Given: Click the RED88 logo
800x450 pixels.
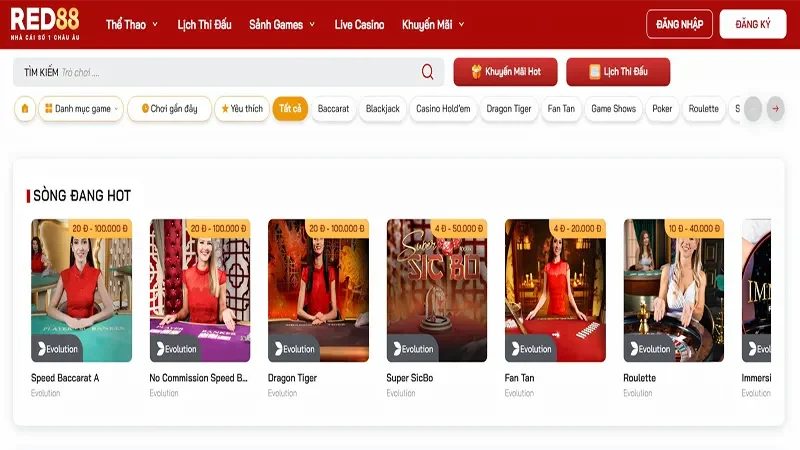Looking at the screenshot, I should (x=45, y=23).
